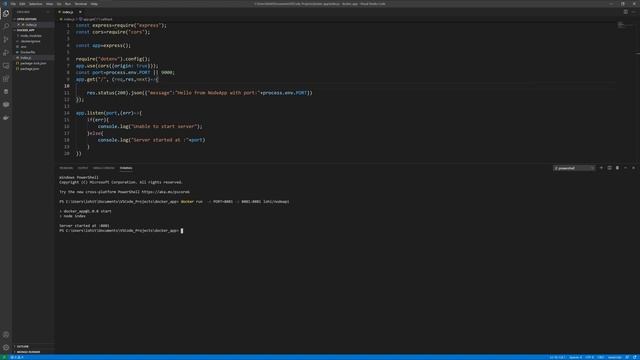
Task: Click the terminal prompt at docker_app>
Action: coord(119,231)
